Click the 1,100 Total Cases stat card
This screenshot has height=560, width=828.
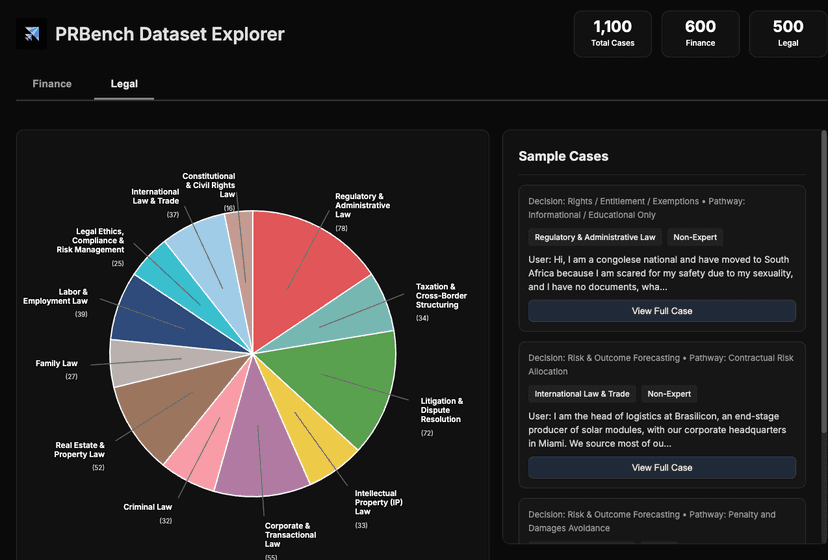click(612, 34)
